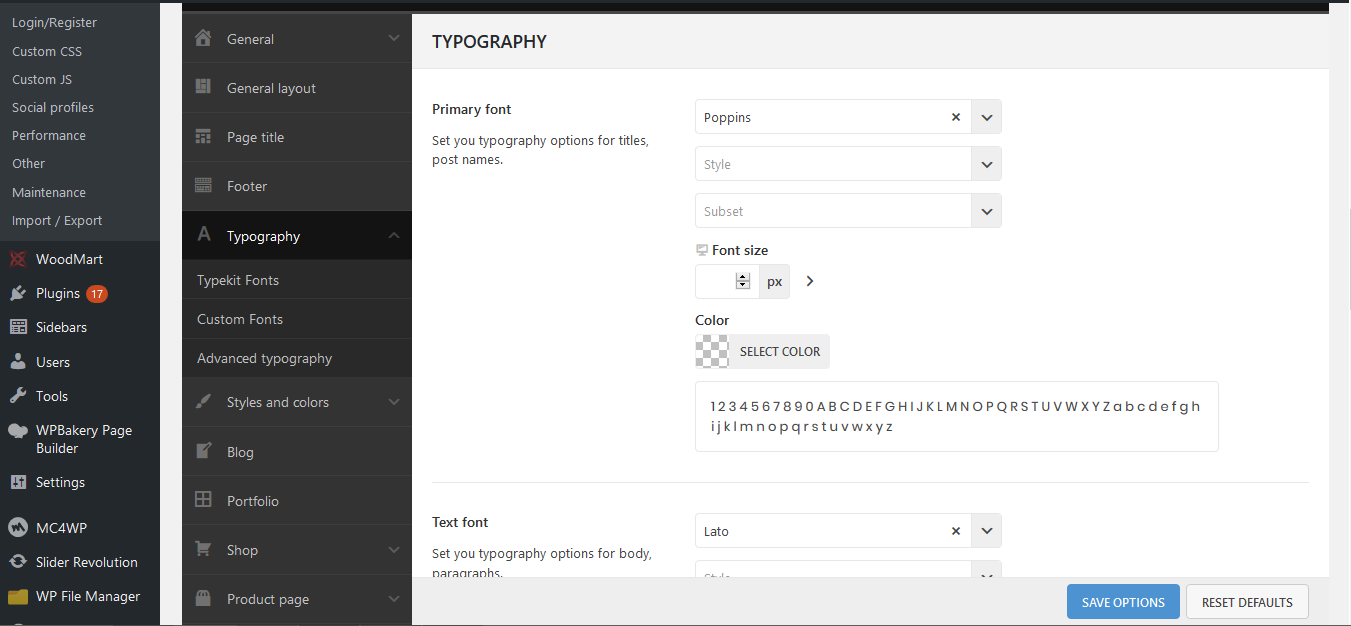Click the Typography letter A icon

[x=204, y=235]
